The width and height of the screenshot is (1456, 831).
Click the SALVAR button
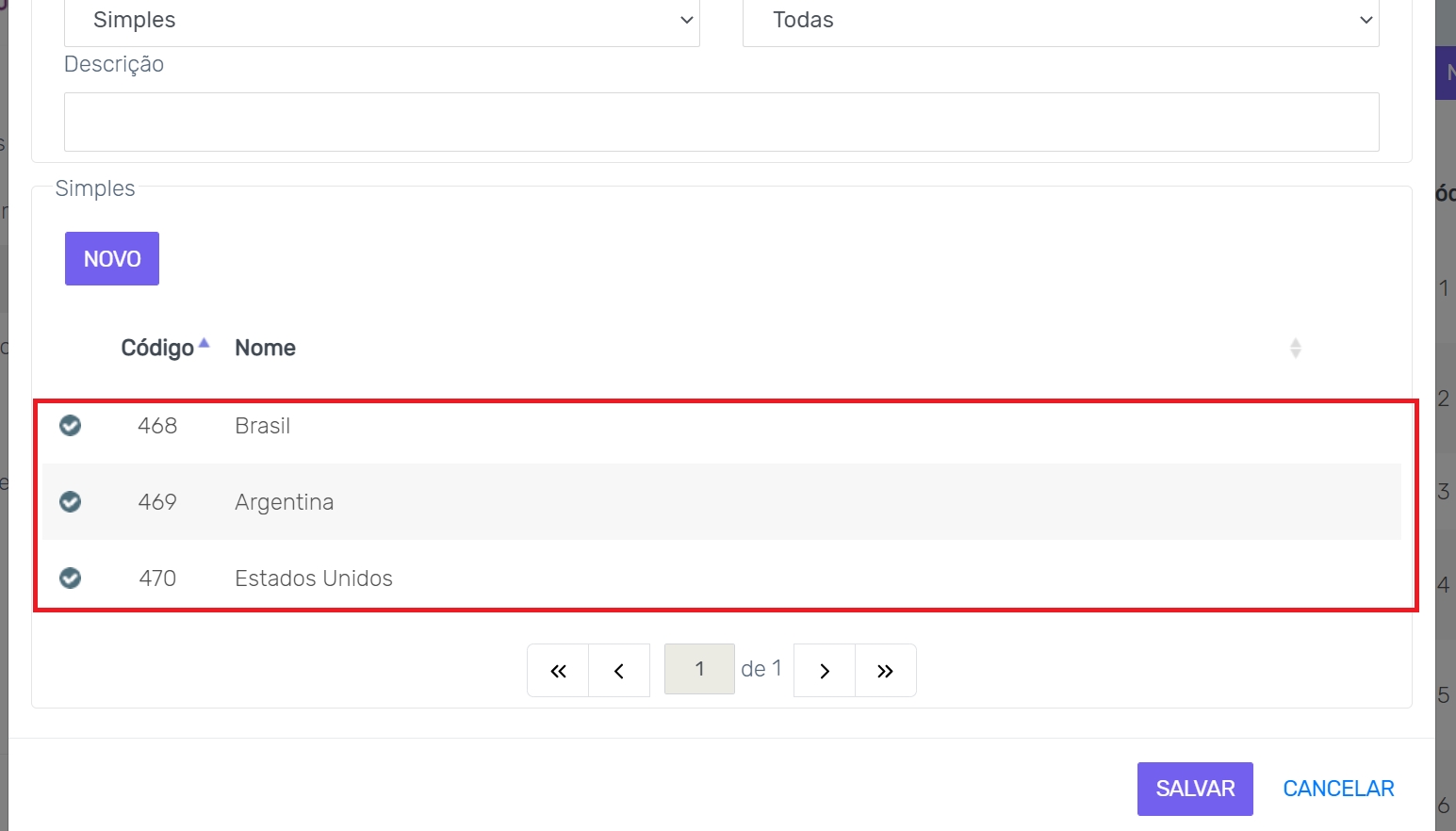(x=1195, y=789)
